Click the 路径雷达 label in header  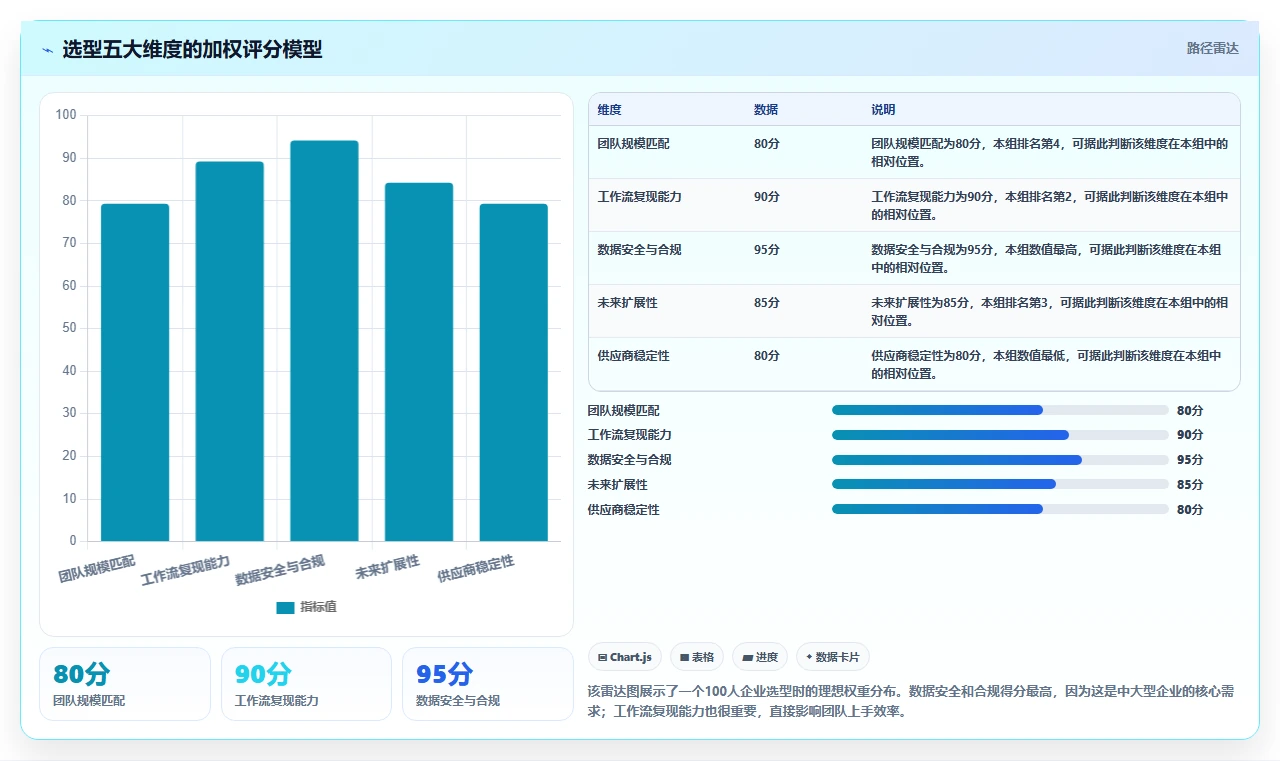pyautogui.click(x=1212, y=48)
